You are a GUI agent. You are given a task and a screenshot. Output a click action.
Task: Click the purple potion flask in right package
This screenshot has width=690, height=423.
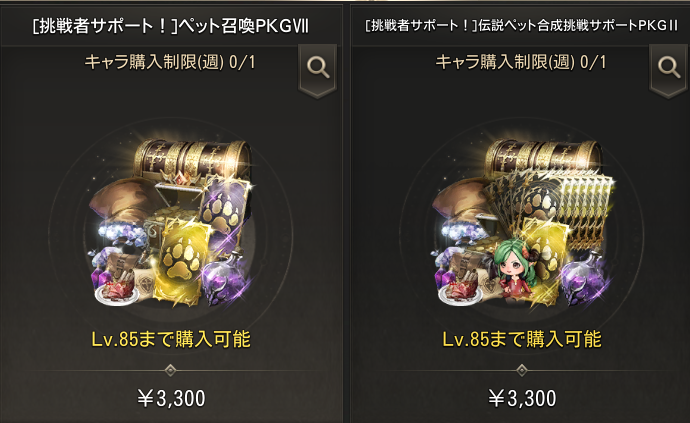coord(584,279)
